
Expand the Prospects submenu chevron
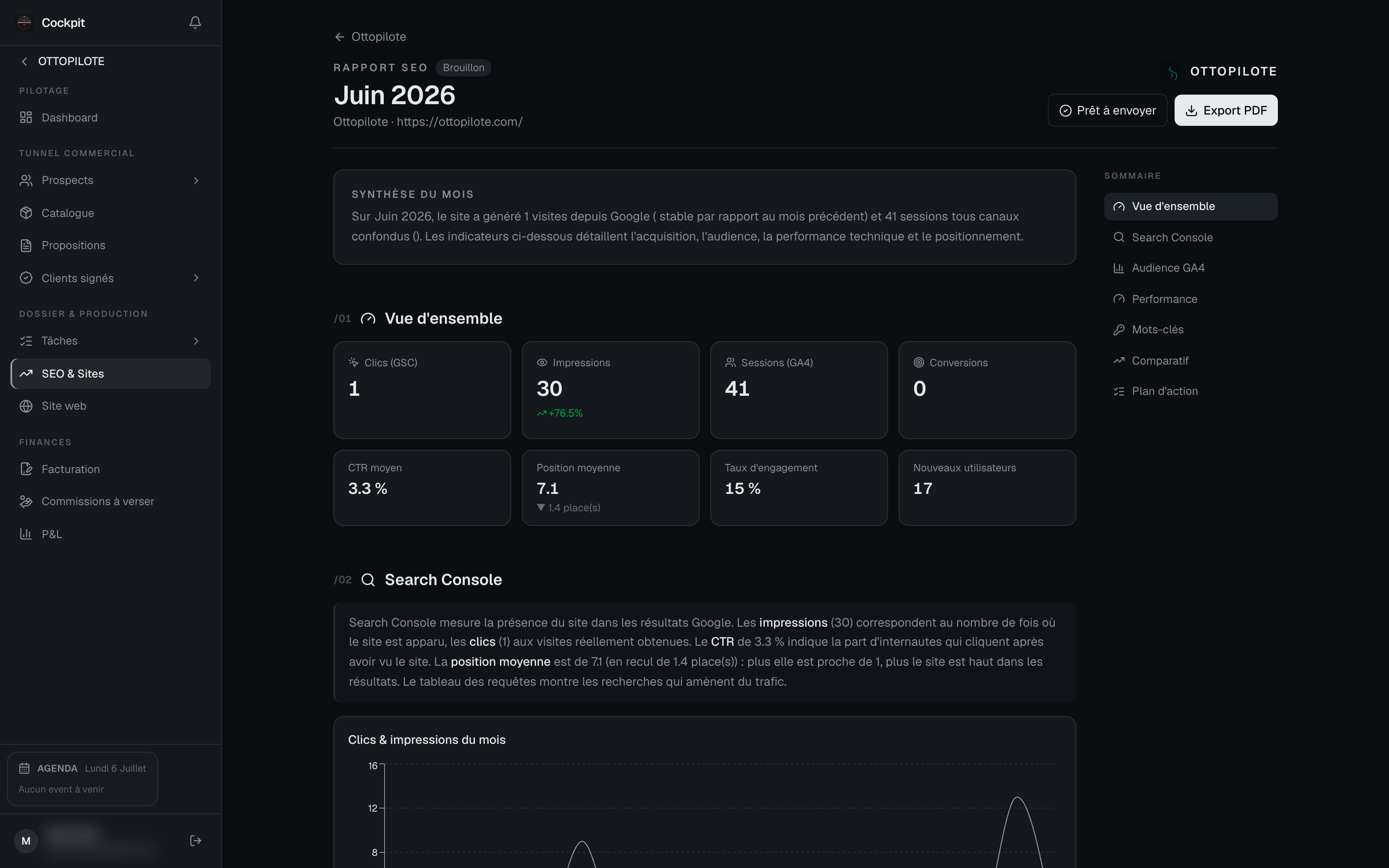coord(196,180)
